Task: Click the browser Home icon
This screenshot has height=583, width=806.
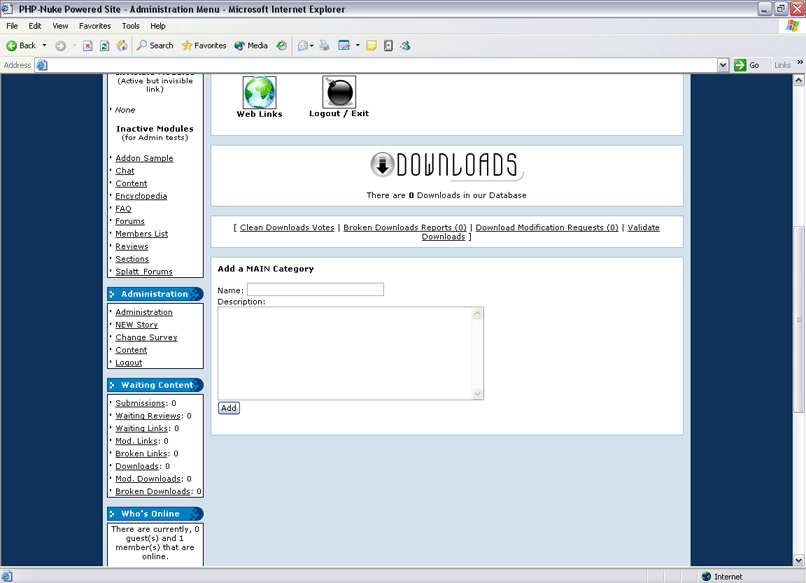Action: click(122, 45)
